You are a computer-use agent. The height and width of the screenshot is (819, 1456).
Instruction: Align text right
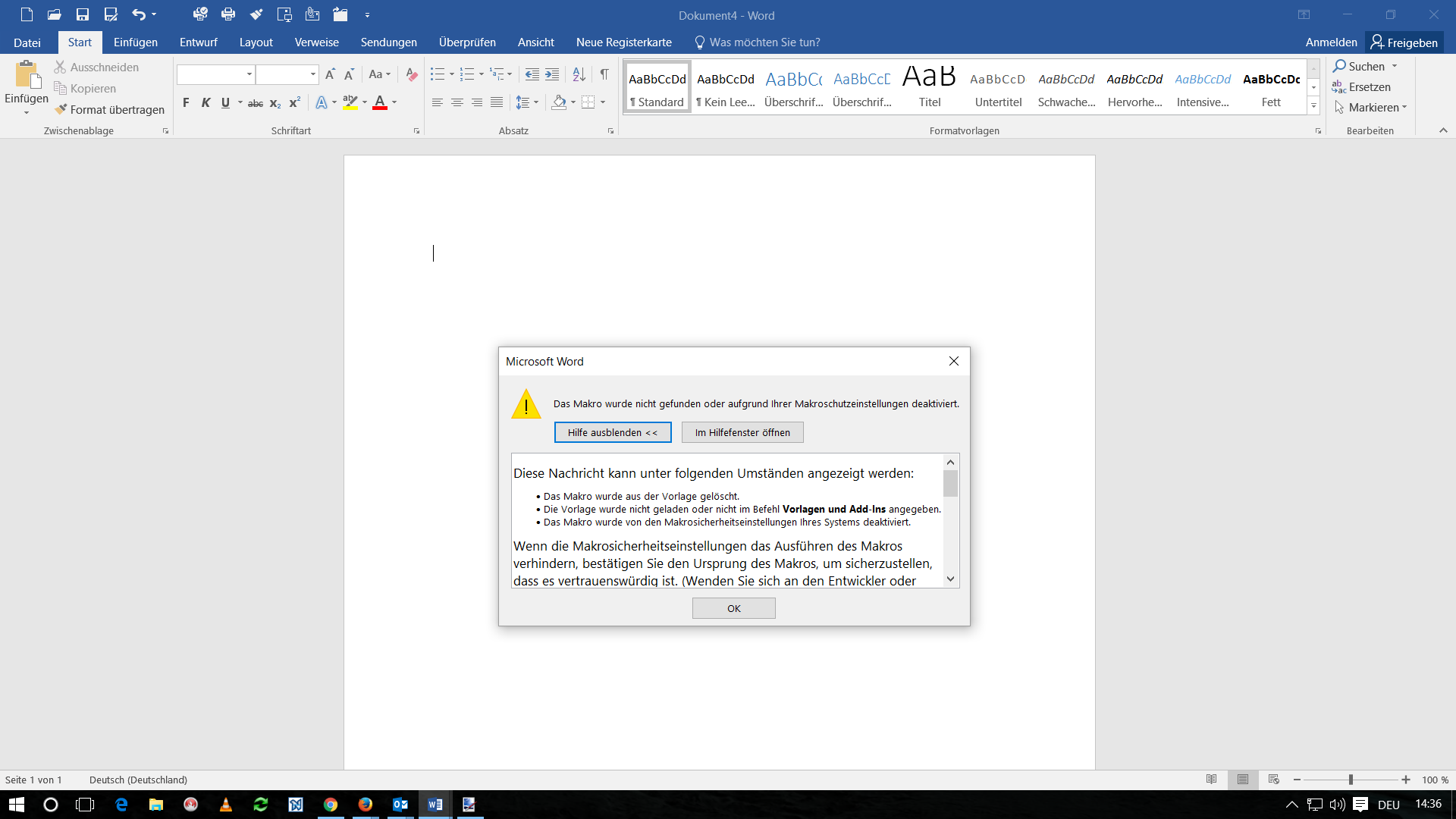pyautogui.click(x=477, y=102)
